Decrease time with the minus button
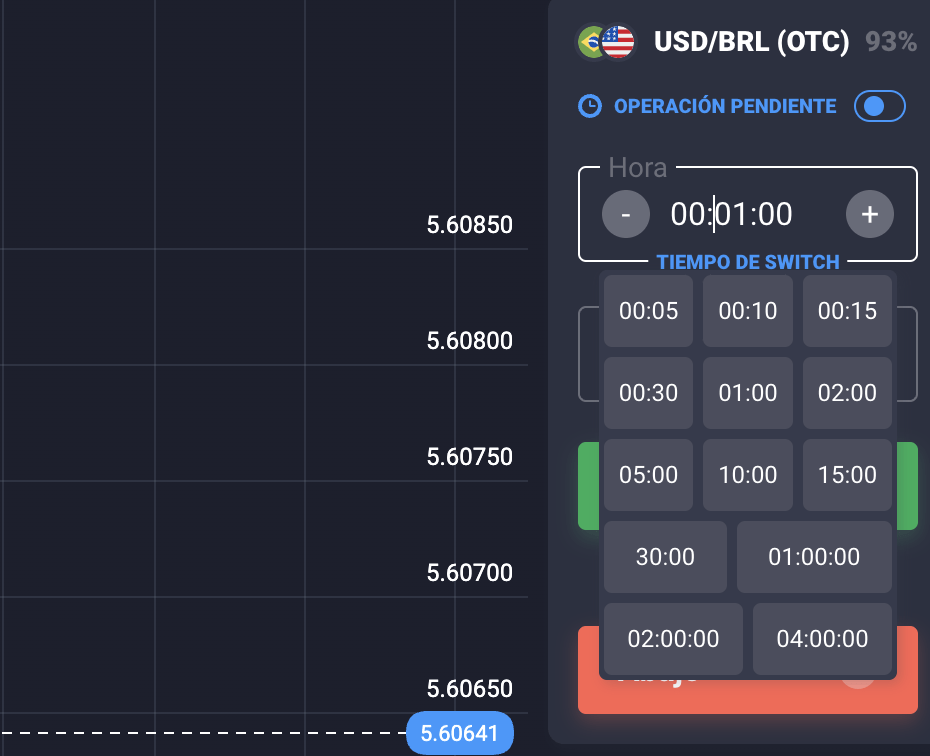930x756 pixels. pyautogui.click(x=626, y=214)
